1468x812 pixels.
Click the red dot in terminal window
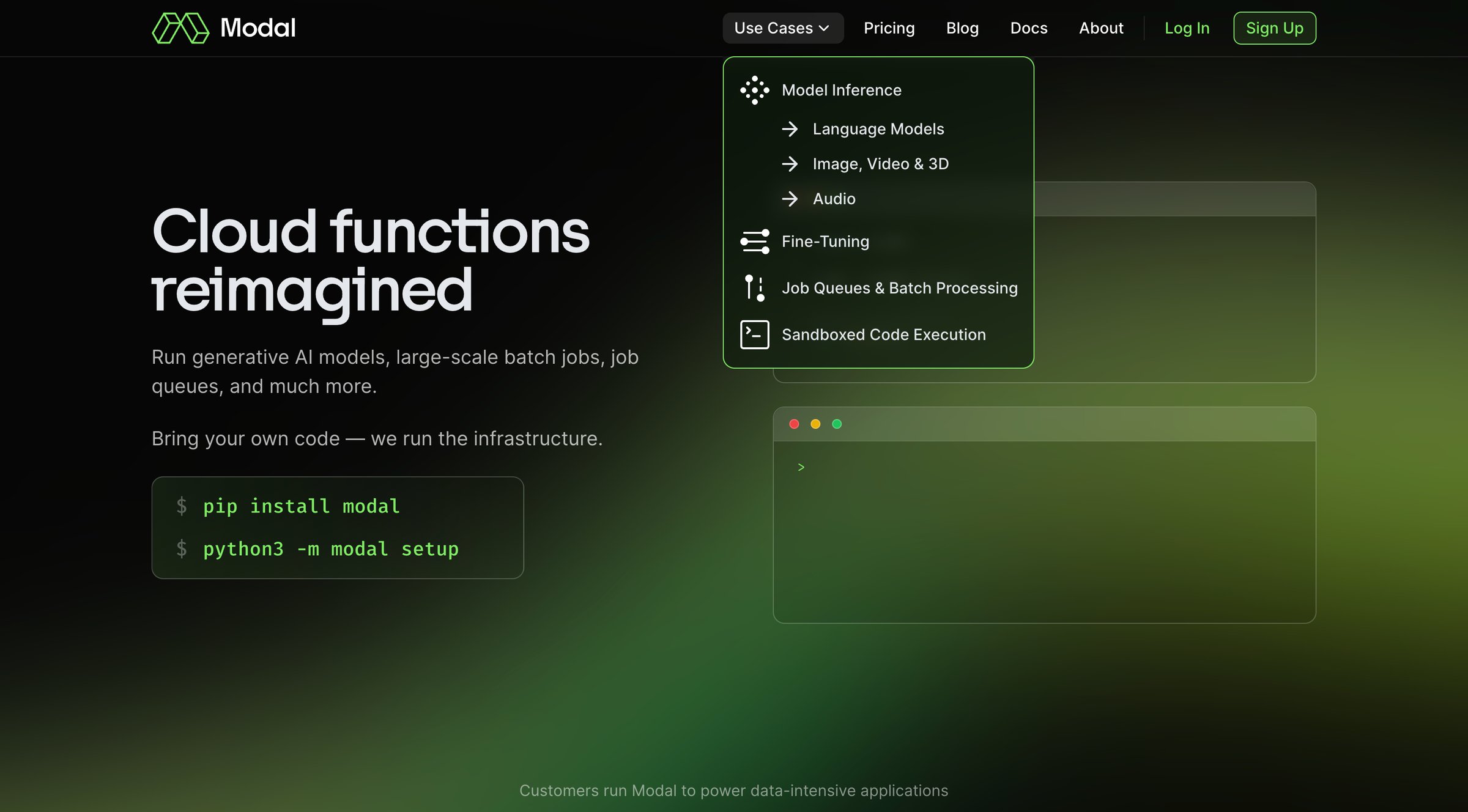(794, 424)
